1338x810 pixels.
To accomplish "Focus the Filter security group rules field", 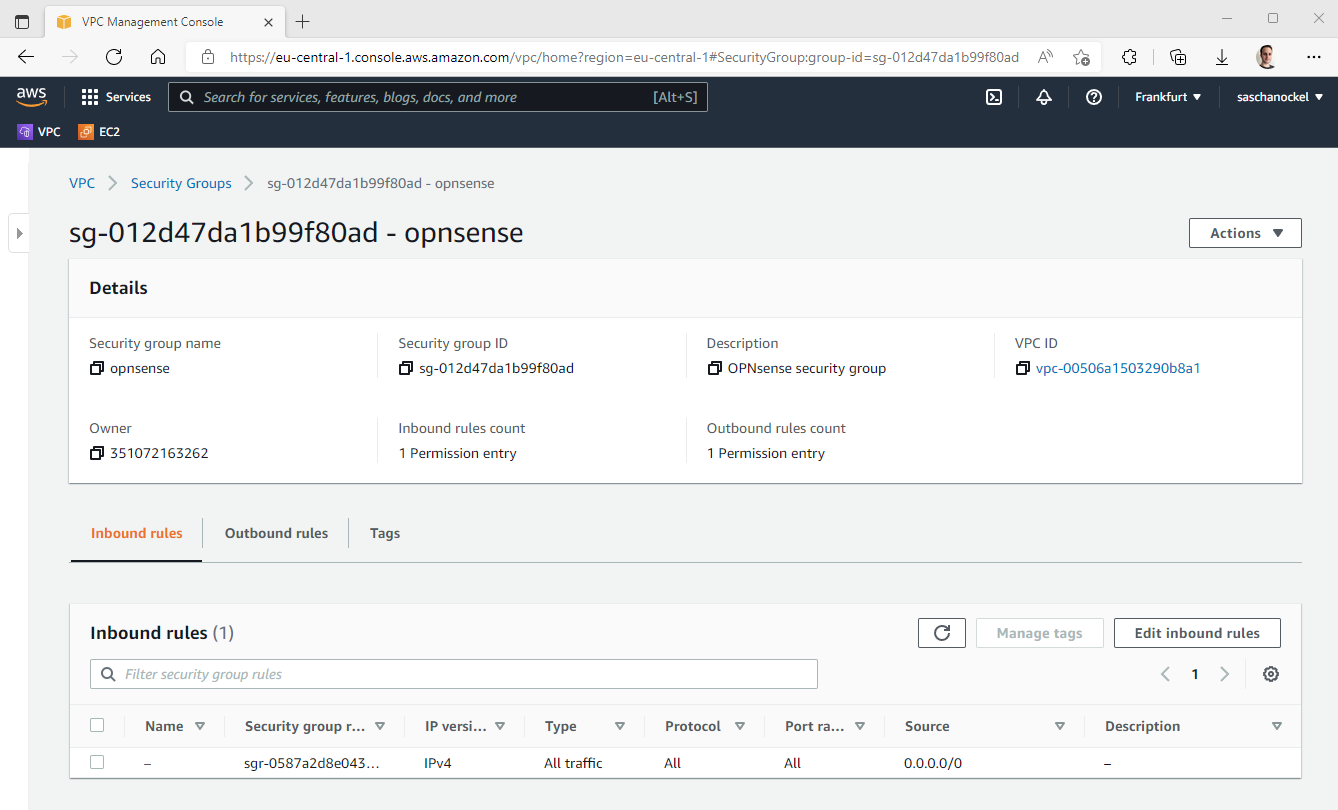I will pyautogui.click(x=454, y=674).
